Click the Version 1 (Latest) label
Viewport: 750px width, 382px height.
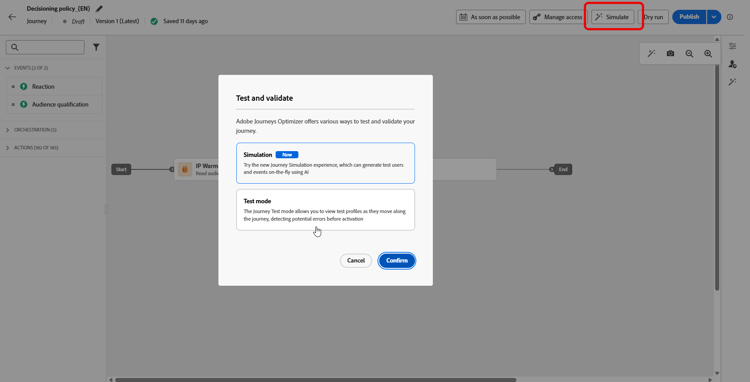point(117,21)
